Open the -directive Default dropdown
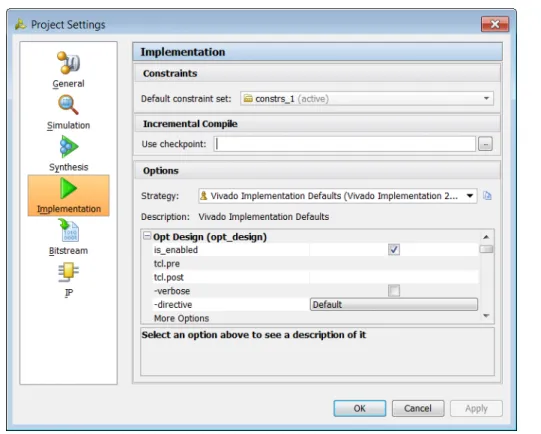 click(x=394, y=305)
